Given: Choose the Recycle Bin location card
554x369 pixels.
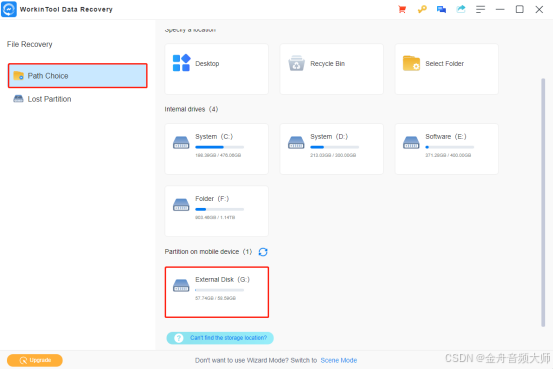Looking at the screenshot, I should pos(331,69).
